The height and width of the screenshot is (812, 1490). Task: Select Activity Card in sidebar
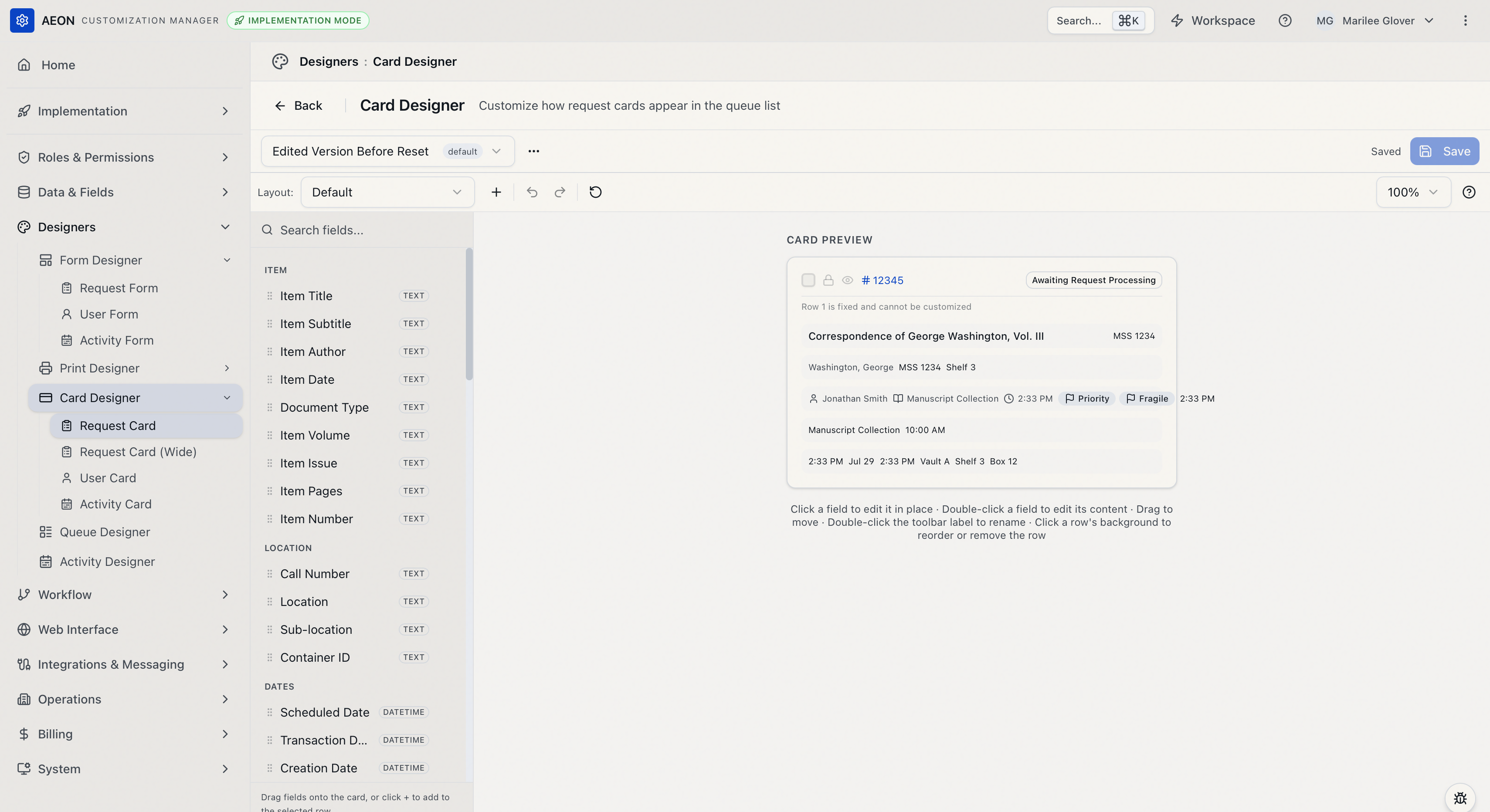[x=146, y=504]
